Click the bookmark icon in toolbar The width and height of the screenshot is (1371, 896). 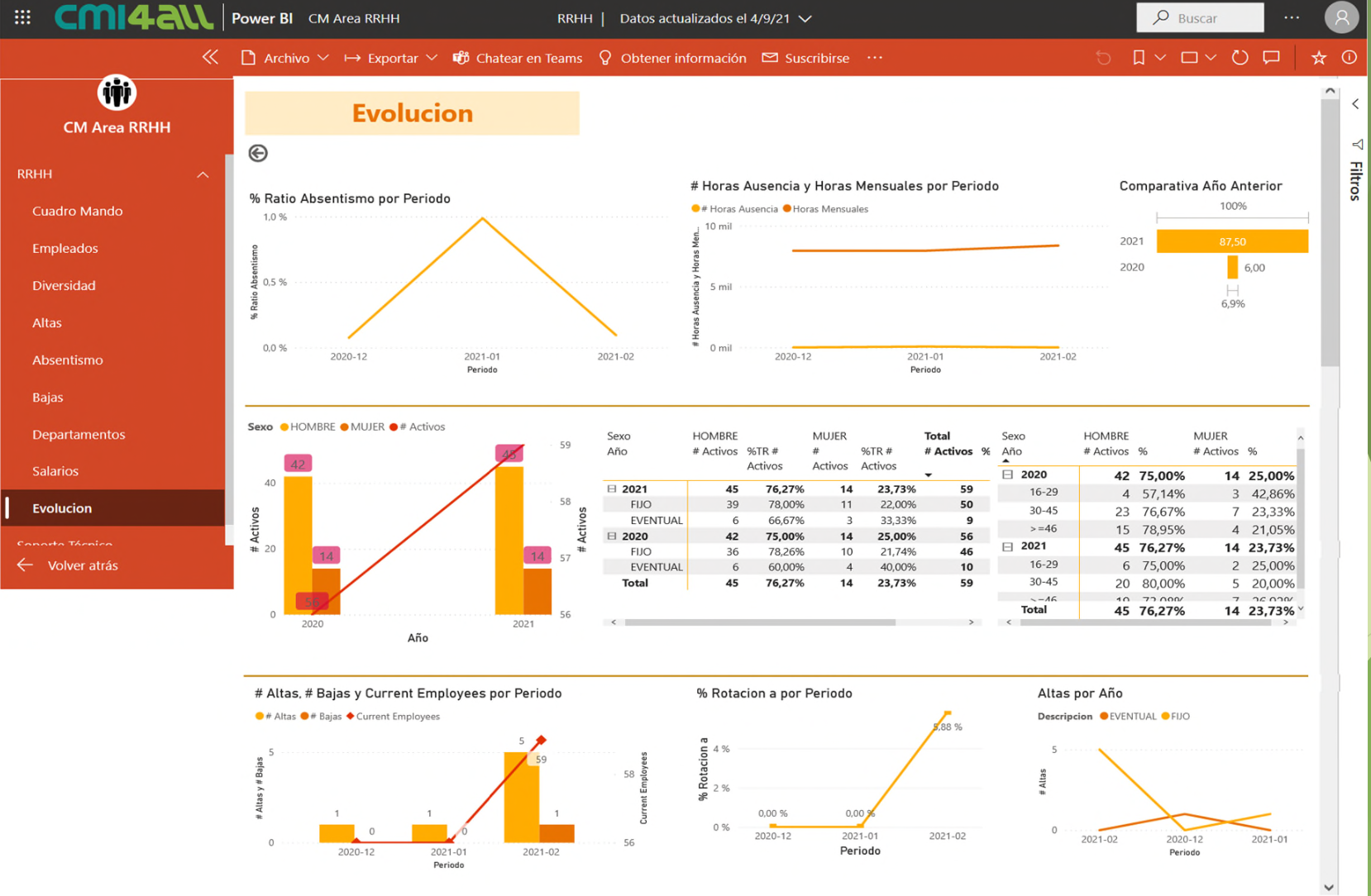[x=1139, y=58]
